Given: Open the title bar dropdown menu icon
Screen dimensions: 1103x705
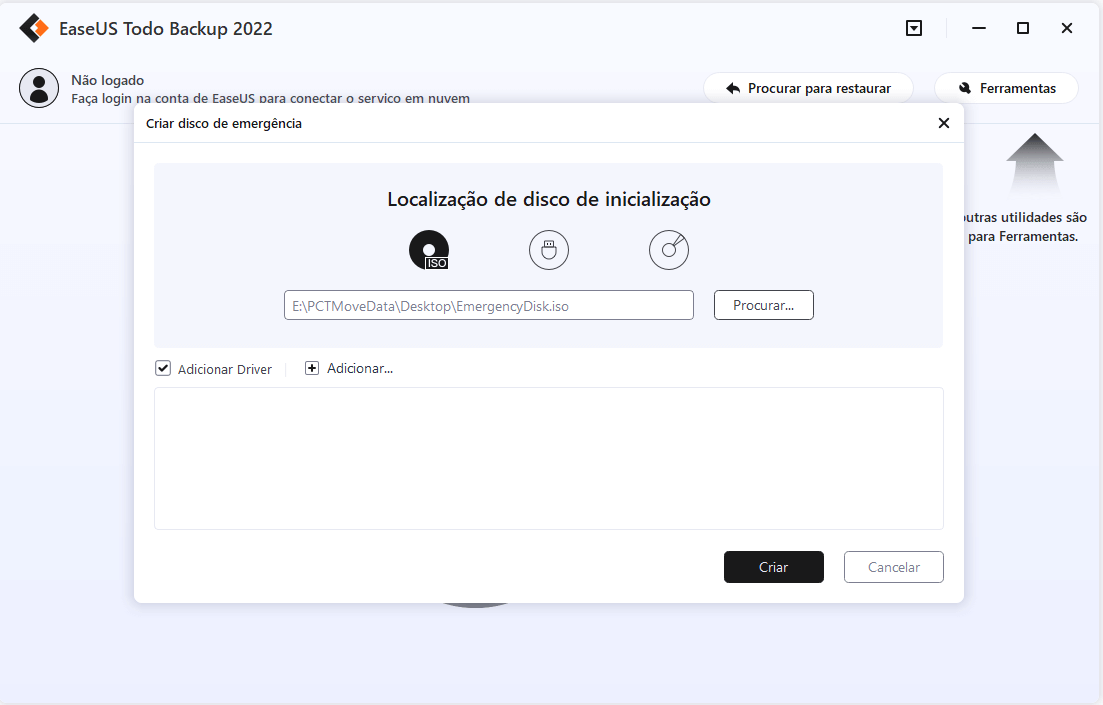Looking at the screenshot, I should tap(914, 28).
